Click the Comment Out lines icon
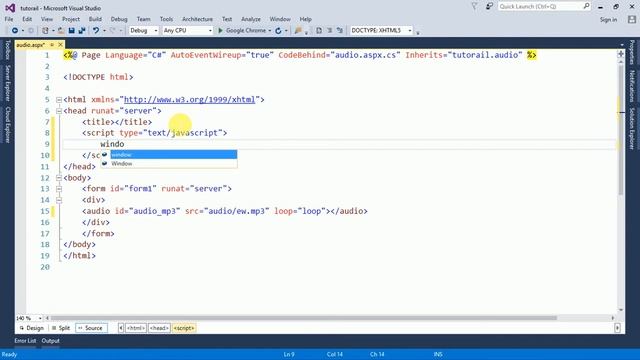 pos(330,31)
